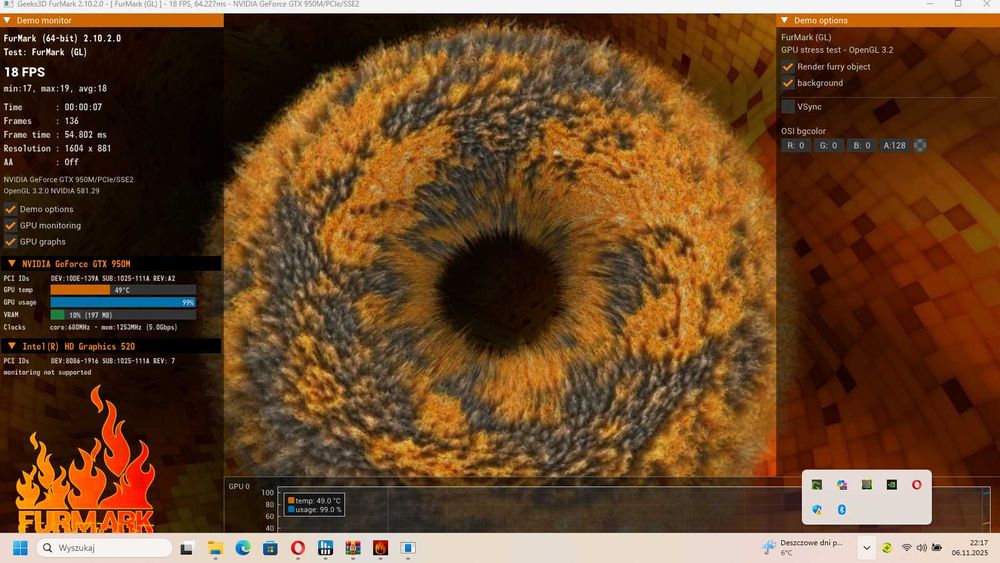Open the weather widget showing 6°C
This screenshot has width=1000, height=563.
click(x=803, y=547)
